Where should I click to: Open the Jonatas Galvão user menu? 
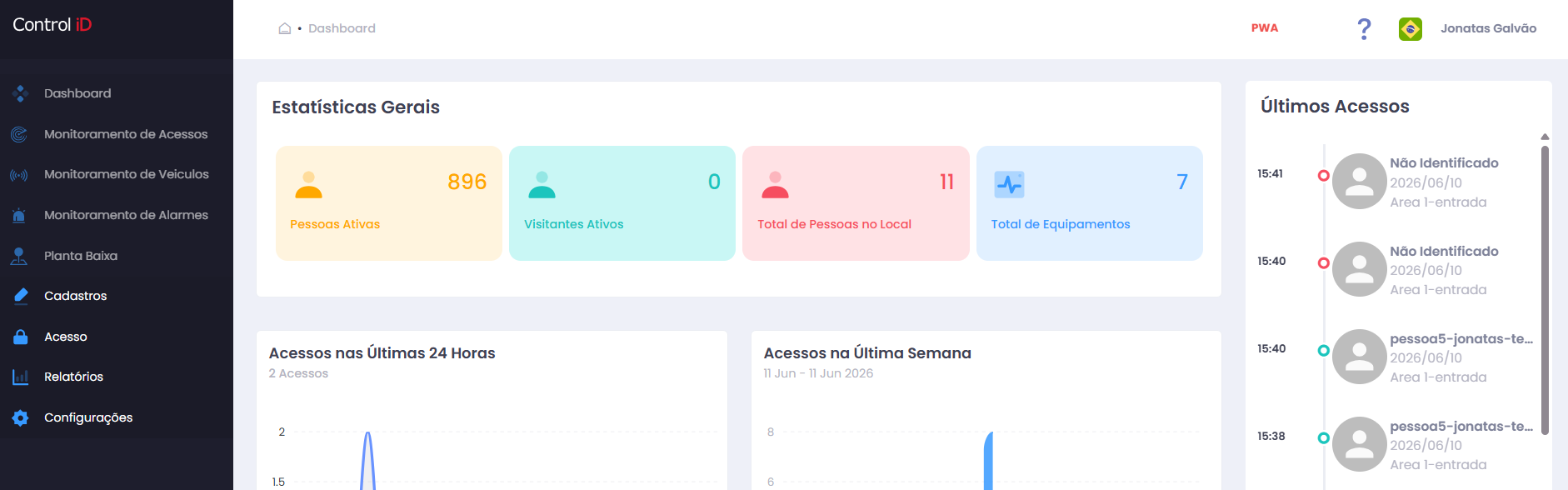(x=1488, y=28)
